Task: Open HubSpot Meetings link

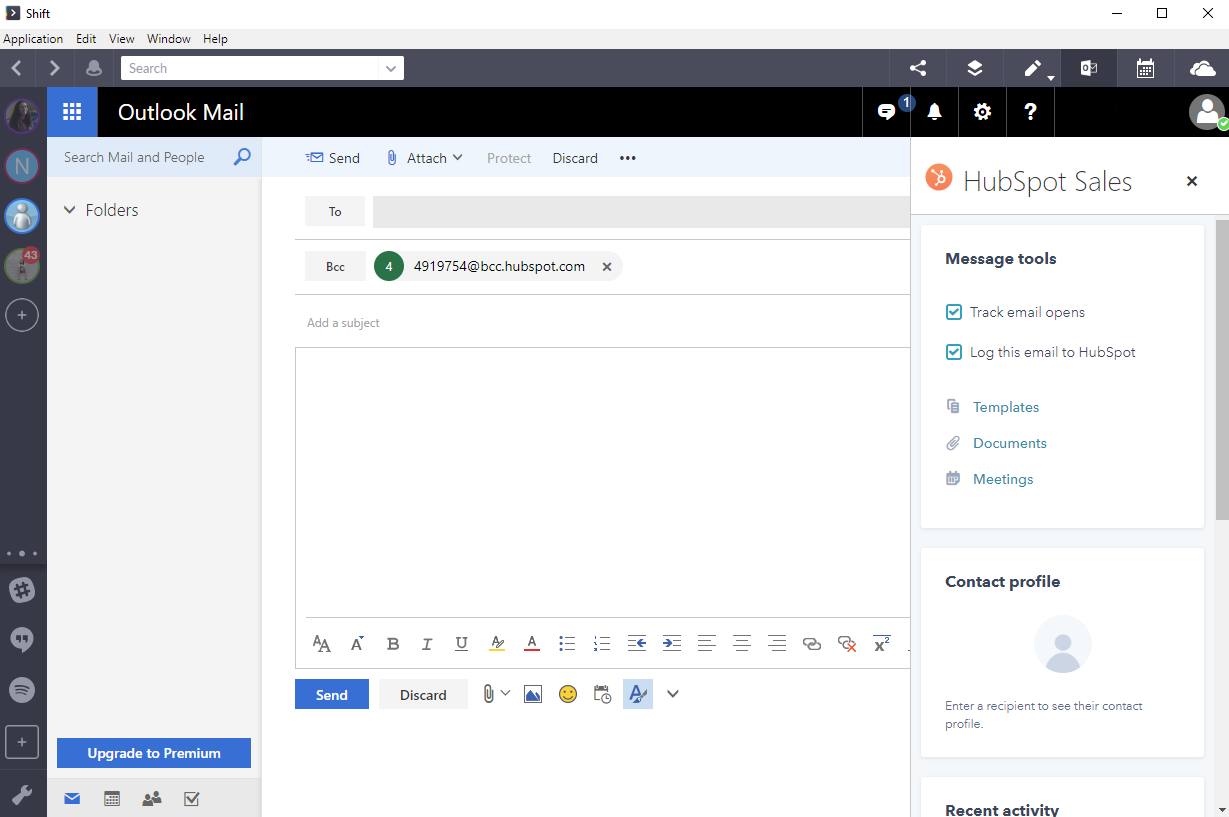Action: coord(1003,479)
